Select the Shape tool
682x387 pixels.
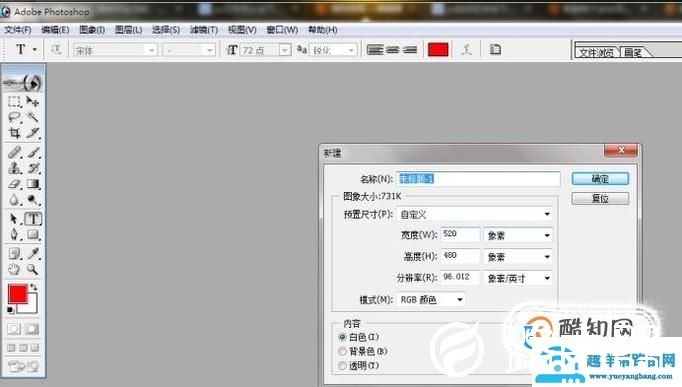coord(33,235)
